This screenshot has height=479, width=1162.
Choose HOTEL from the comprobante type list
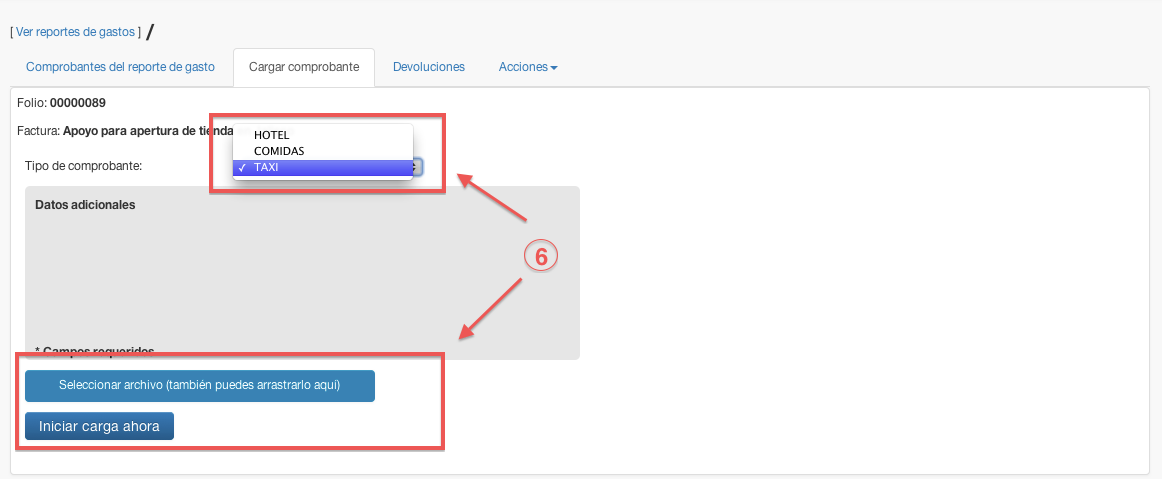(322, 135)
